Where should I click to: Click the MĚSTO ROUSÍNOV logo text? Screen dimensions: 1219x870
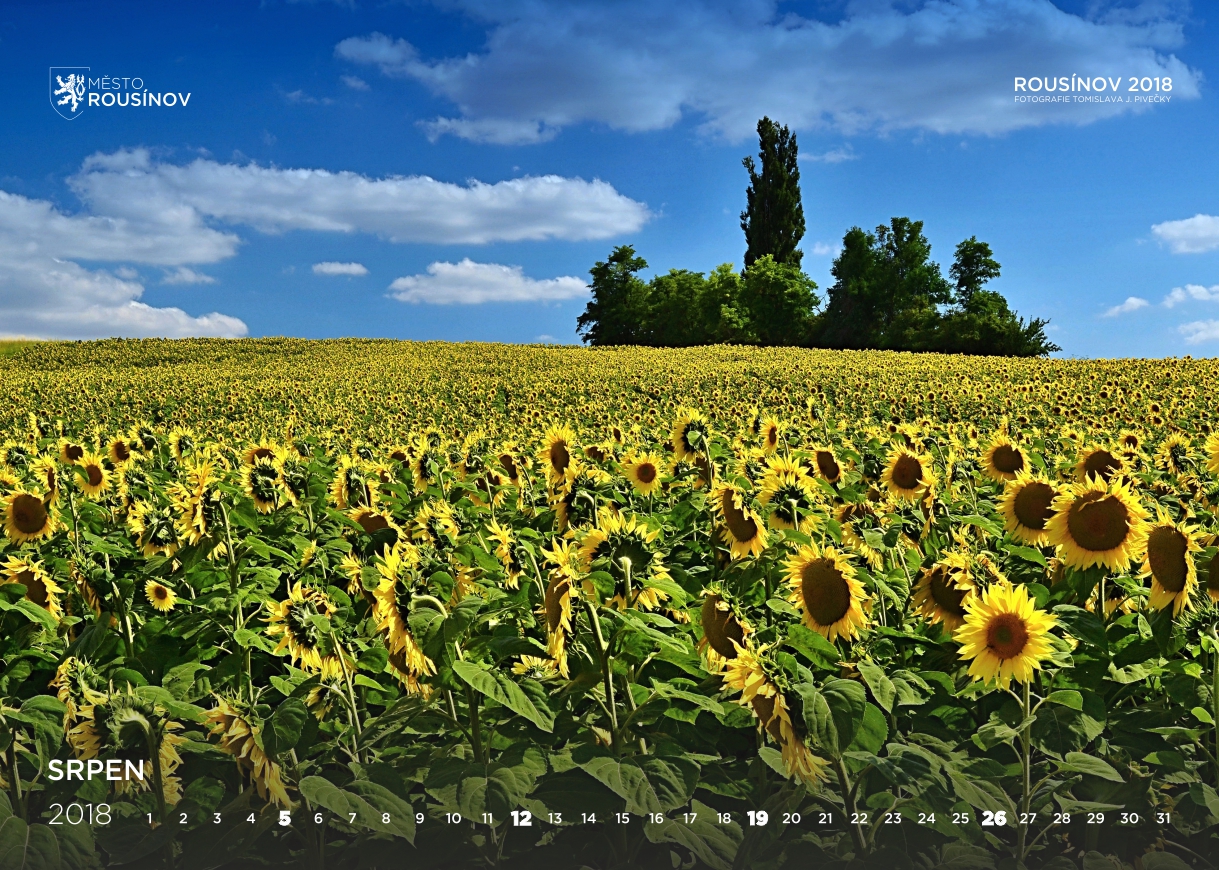pos(138,92)
